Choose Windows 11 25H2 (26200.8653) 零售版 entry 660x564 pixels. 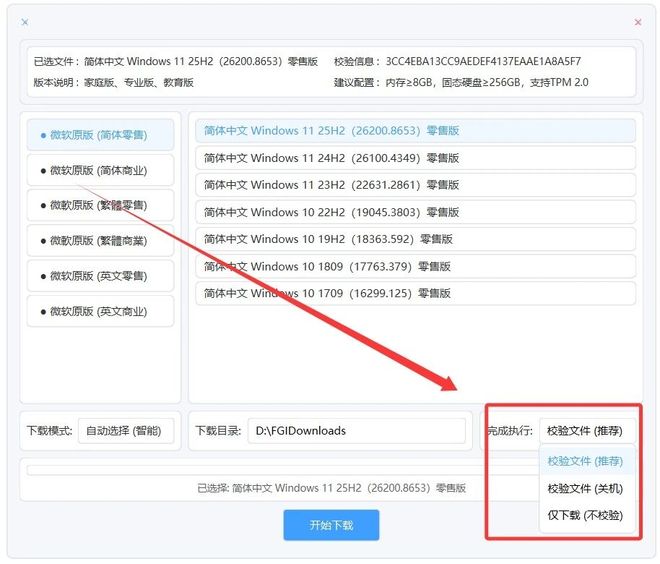click(415, 131)
